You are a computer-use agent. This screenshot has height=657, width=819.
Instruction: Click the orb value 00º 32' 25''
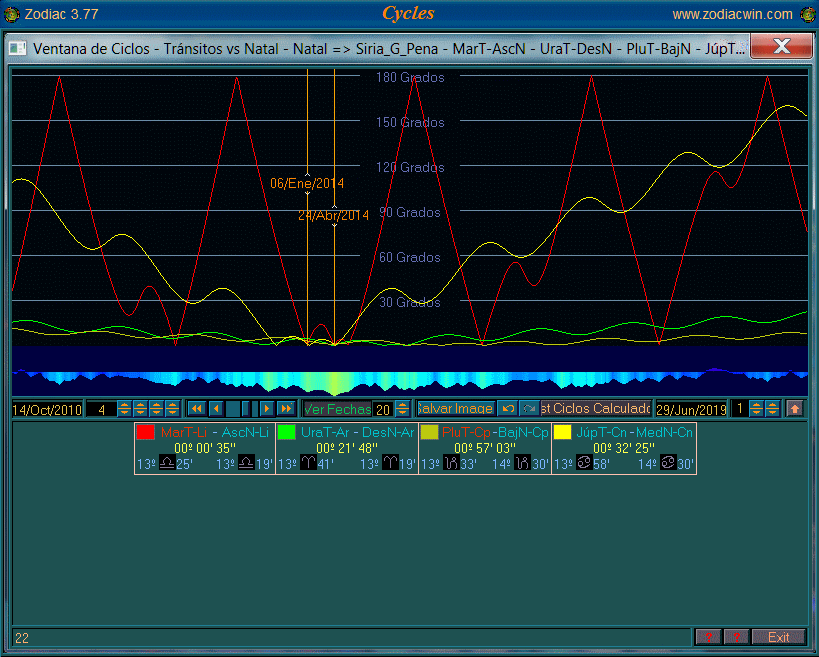click(624, 448)
